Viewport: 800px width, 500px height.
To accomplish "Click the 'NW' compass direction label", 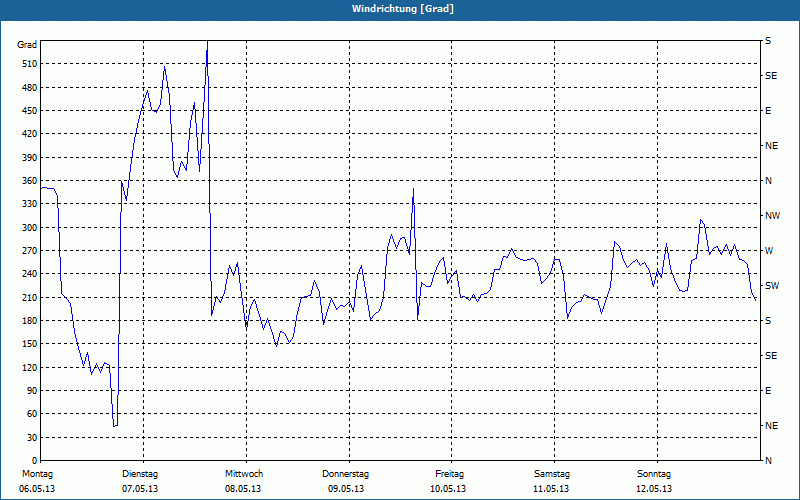I will (x=773, y=216).
